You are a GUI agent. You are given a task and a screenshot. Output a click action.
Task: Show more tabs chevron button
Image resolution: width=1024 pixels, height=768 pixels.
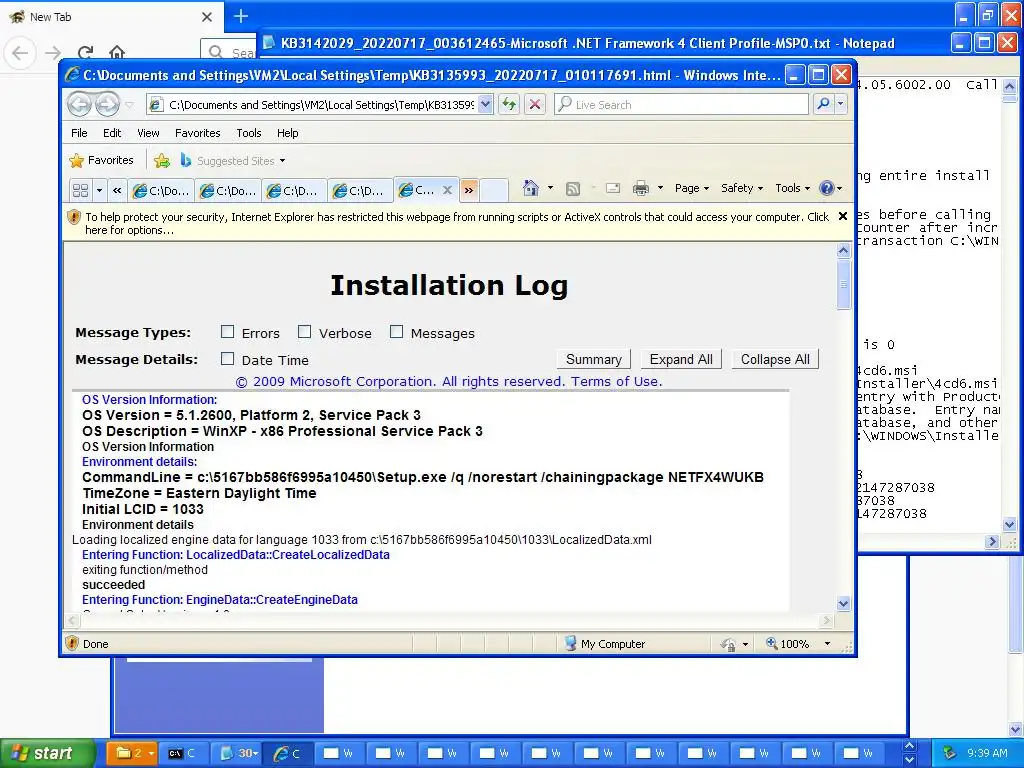point(469,190)
